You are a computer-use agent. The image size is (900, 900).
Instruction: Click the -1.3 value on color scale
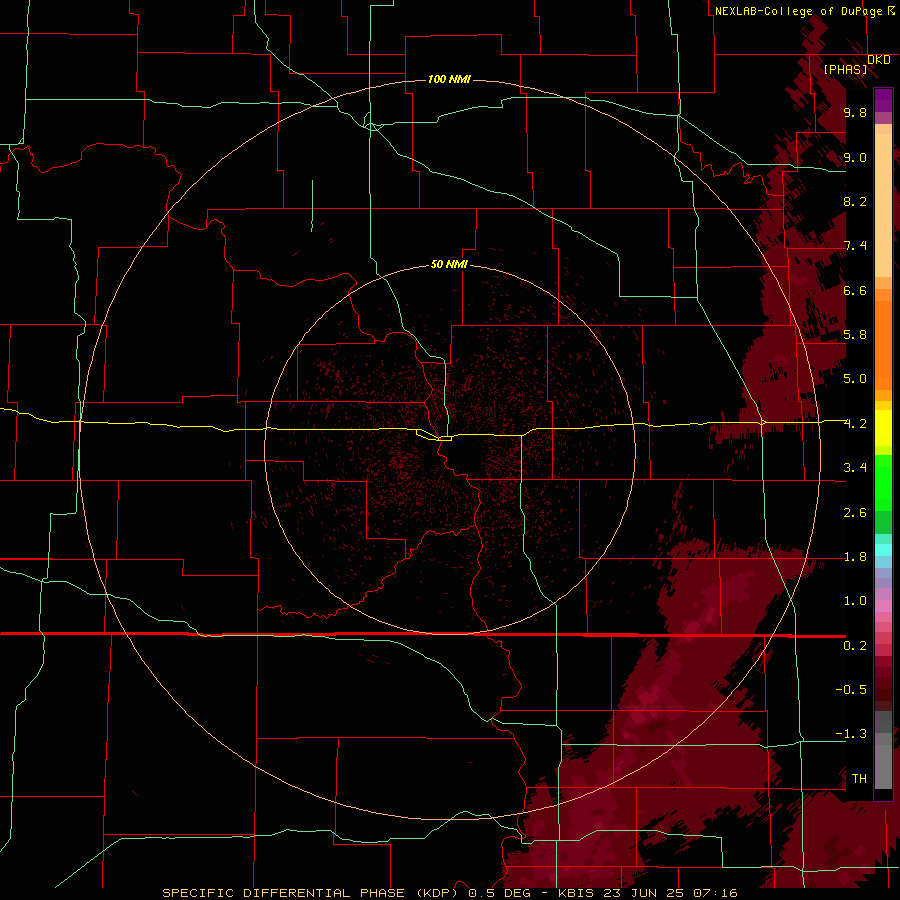tap(851, 734)
